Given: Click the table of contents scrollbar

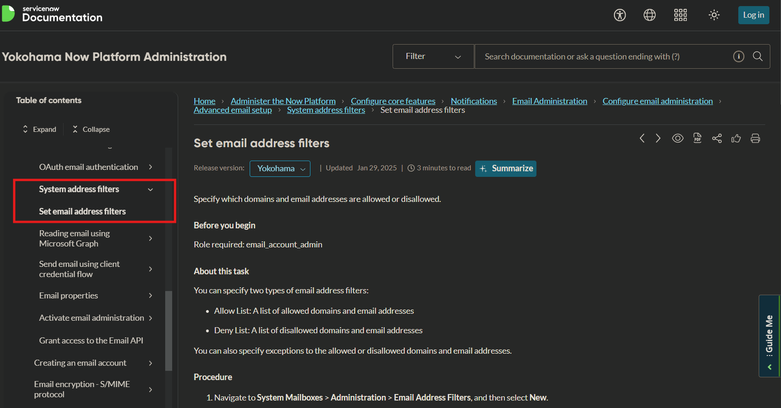Looking at the screenshot, I should pos(168,331).
